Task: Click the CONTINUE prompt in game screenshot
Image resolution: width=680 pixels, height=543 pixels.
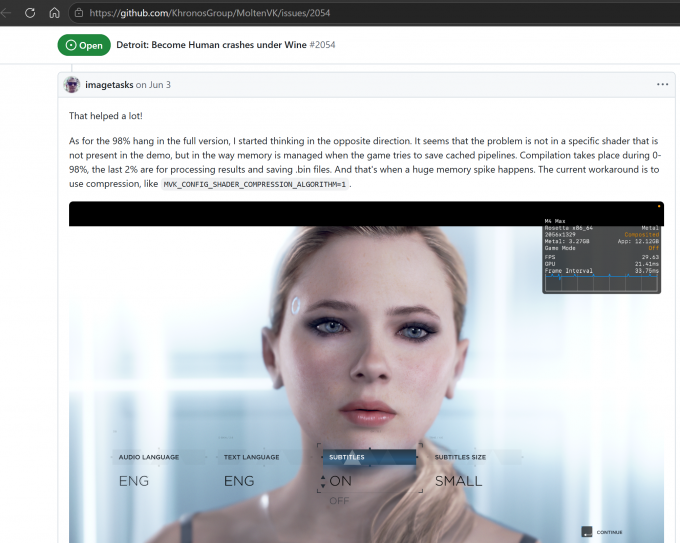Action: click(x=602, y=532)
